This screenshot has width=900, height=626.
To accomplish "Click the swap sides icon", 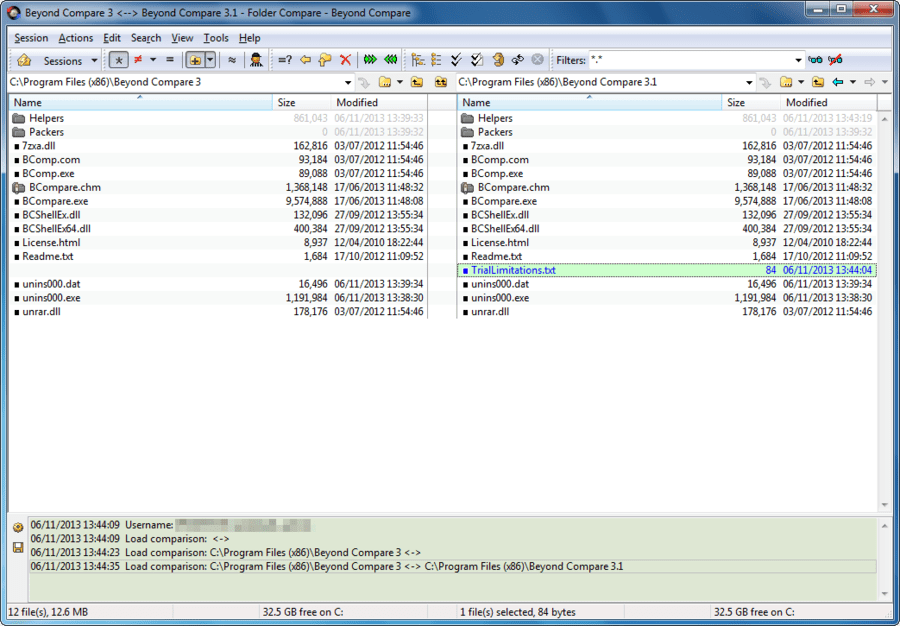I will pos(517,61).
